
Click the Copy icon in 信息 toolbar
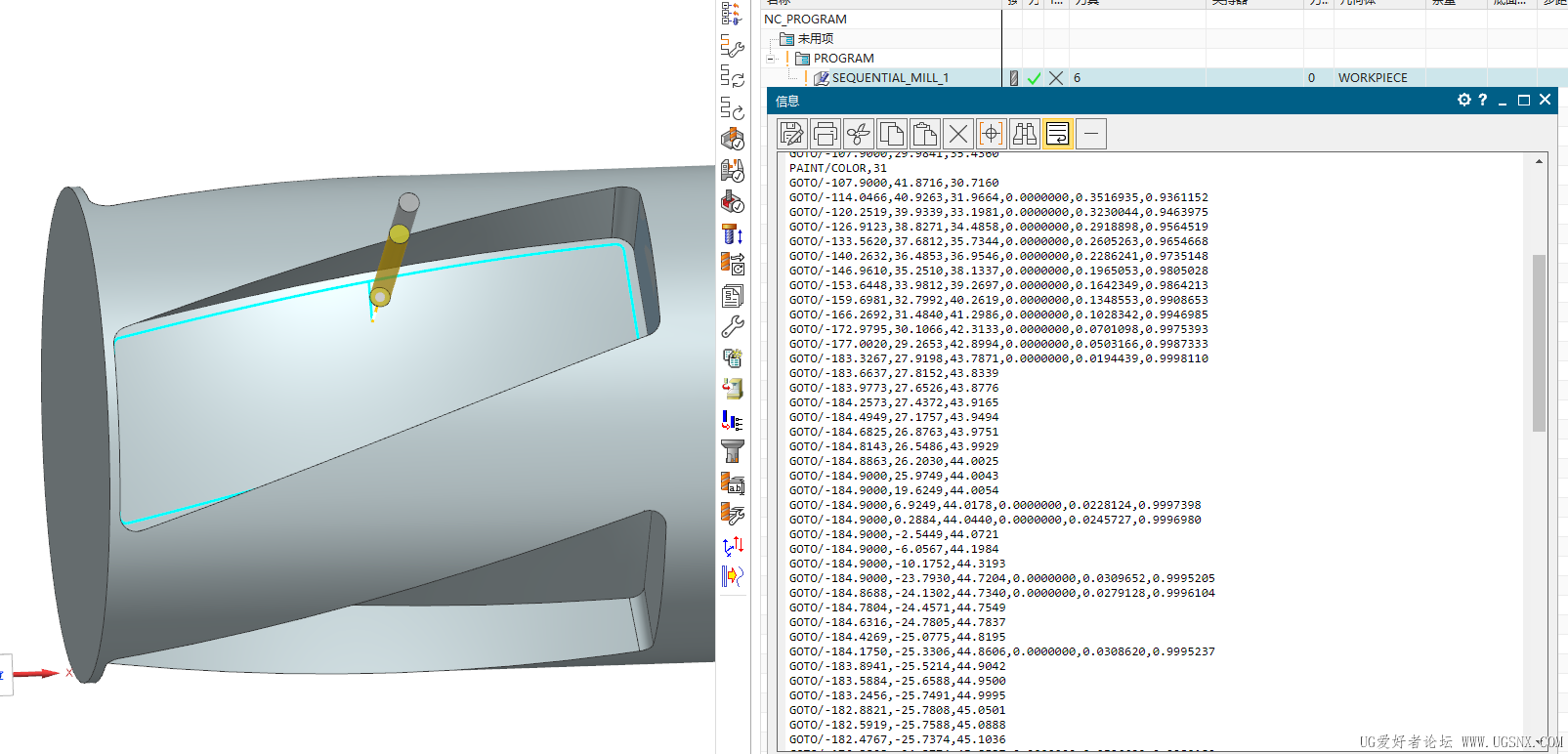(x=891, y=134)
